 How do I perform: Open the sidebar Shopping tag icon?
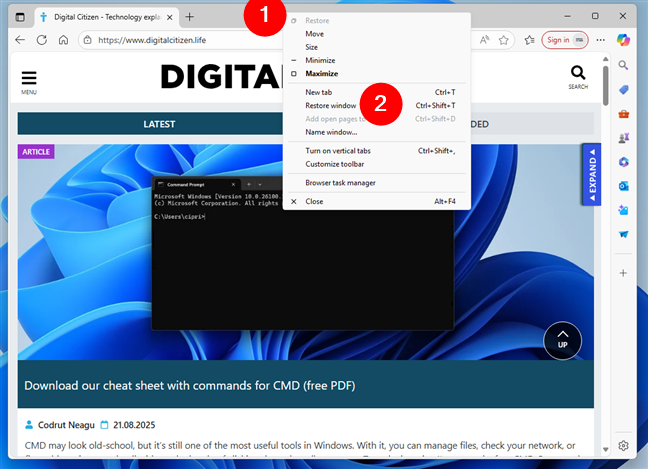[624, 90]
